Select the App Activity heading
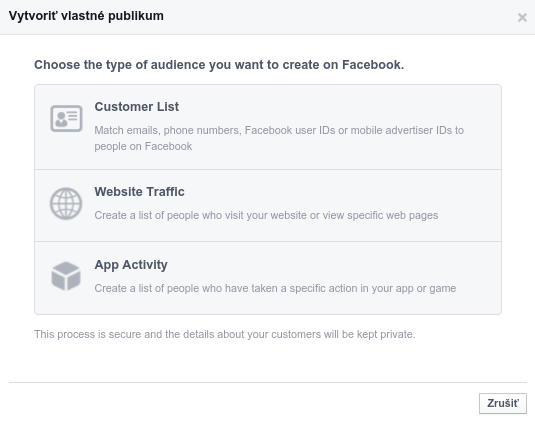 tap(131, 265)
